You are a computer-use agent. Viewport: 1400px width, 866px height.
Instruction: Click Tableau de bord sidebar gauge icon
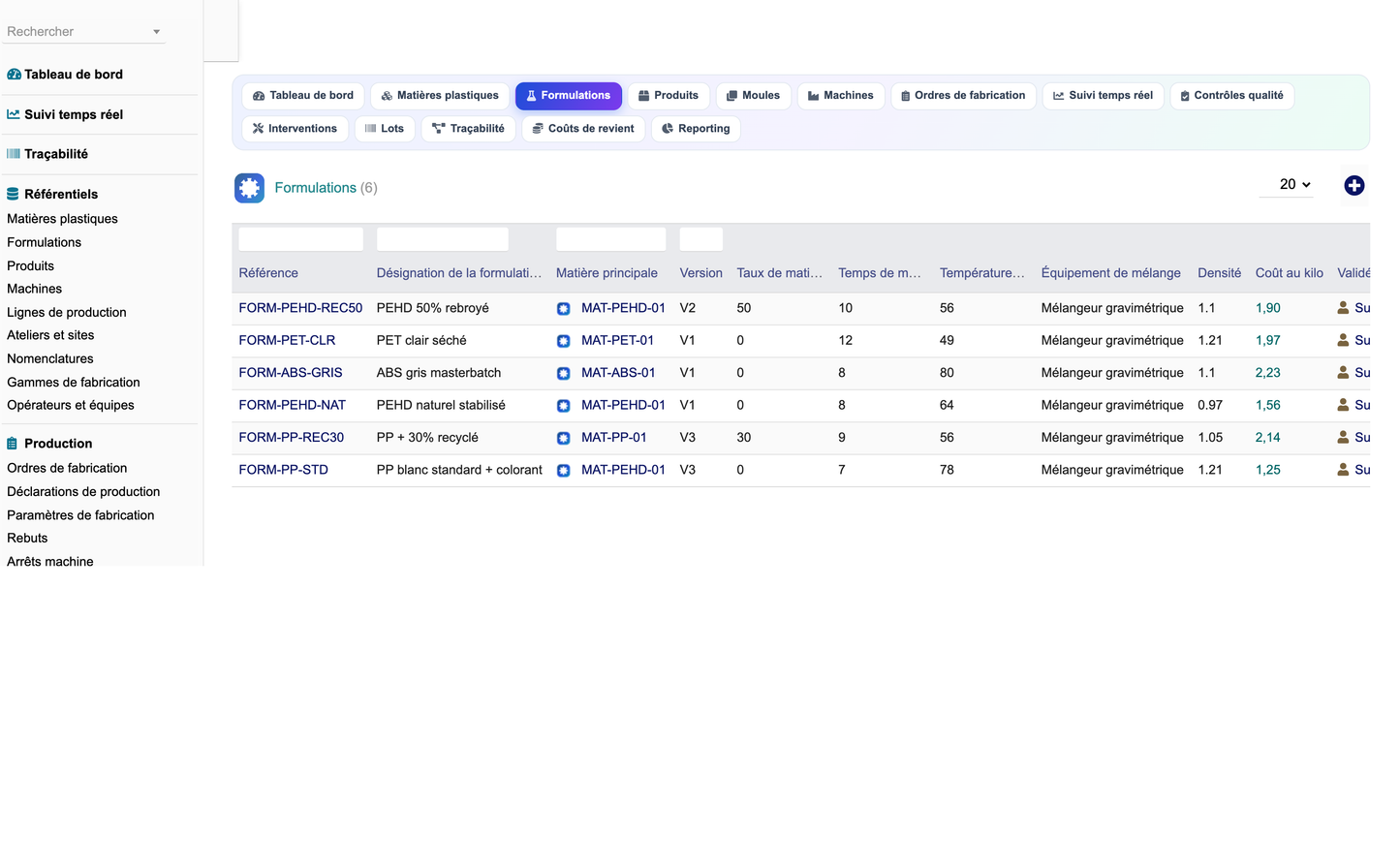(14, 75)
